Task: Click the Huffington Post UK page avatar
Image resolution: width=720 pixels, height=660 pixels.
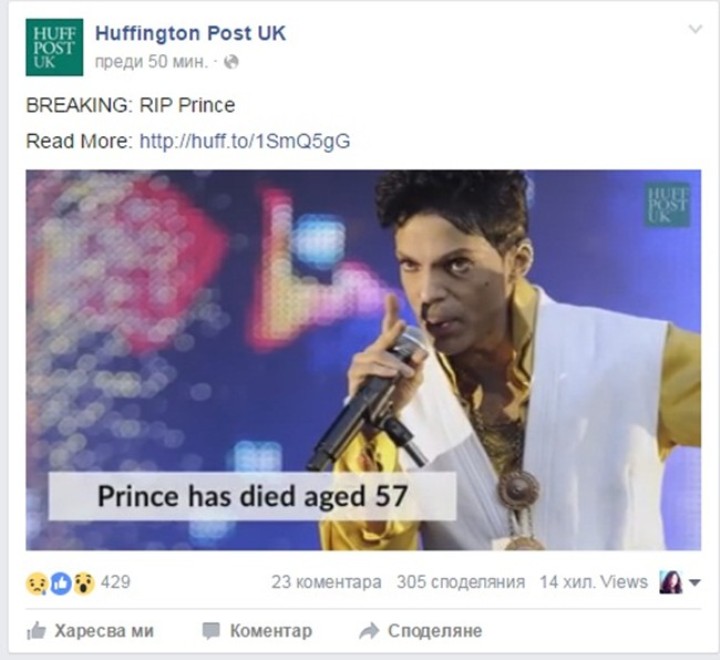Action: (54, 47)
